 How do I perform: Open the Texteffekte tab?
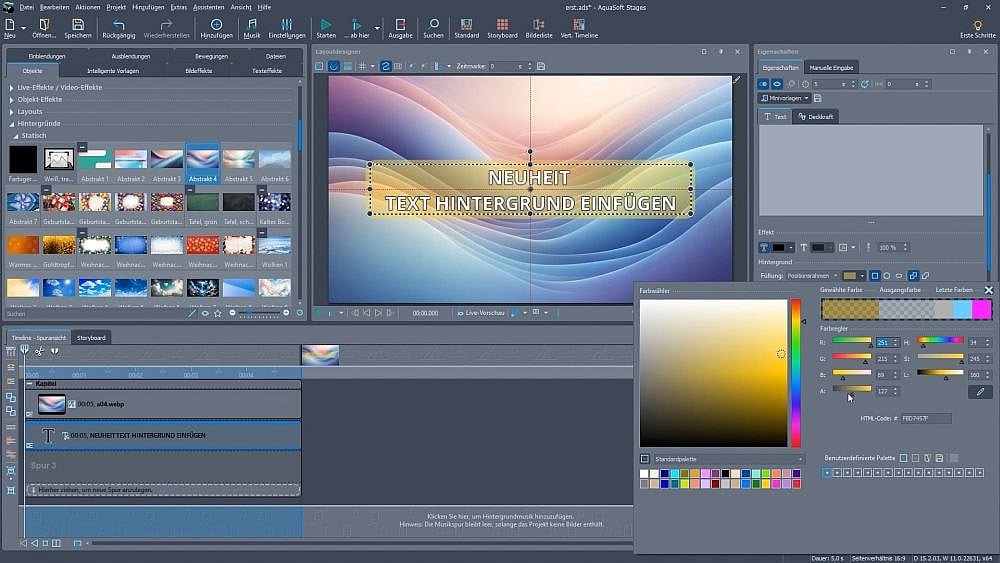click(266, 71)
